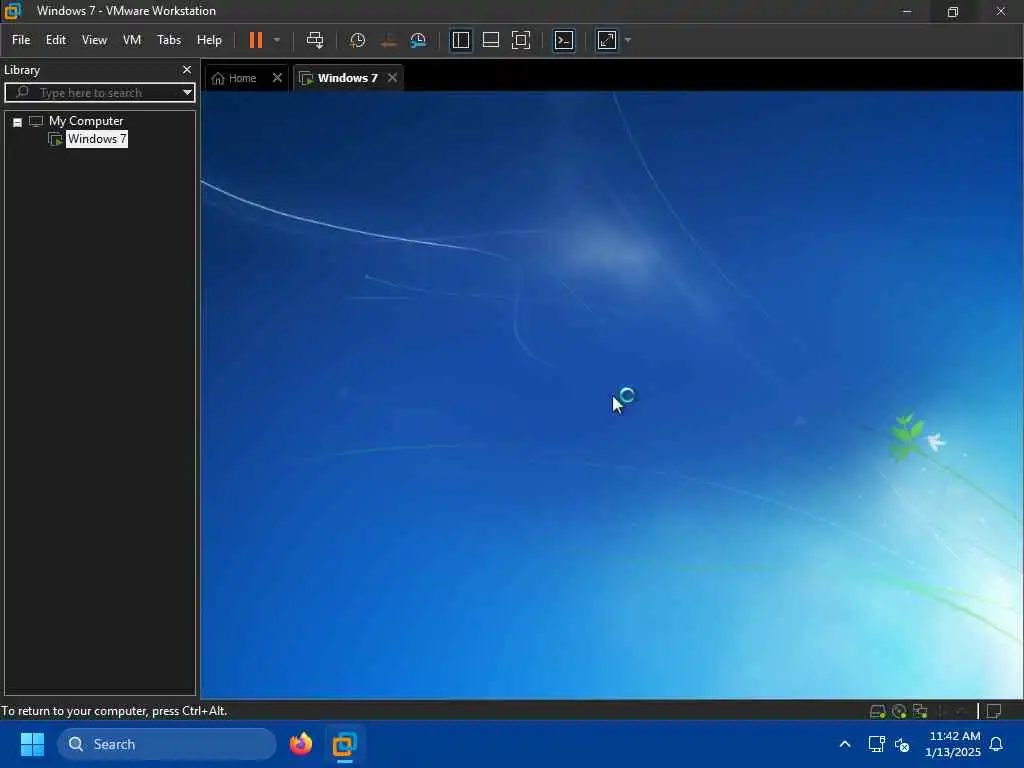Screen dimensions: 1024x768
Task: Click the network adapter status bar icon
Action: (x=920, y=711)
